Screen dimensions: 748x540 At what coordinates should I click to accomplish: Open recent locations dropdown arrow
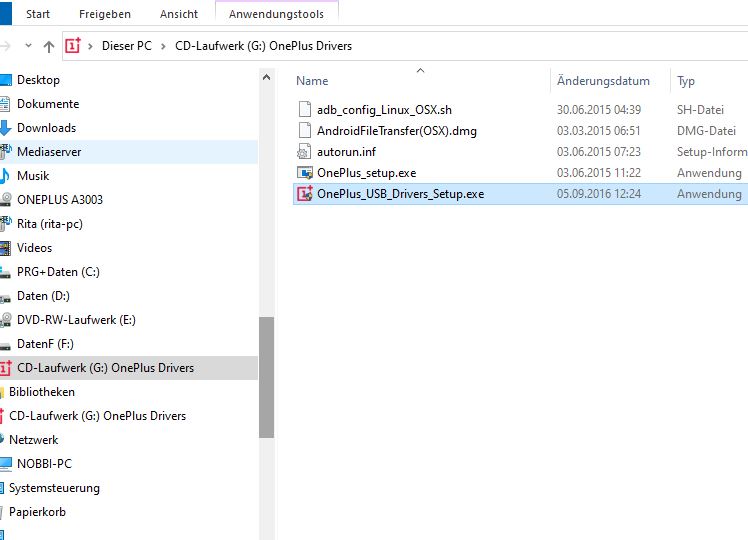(28, 46)
